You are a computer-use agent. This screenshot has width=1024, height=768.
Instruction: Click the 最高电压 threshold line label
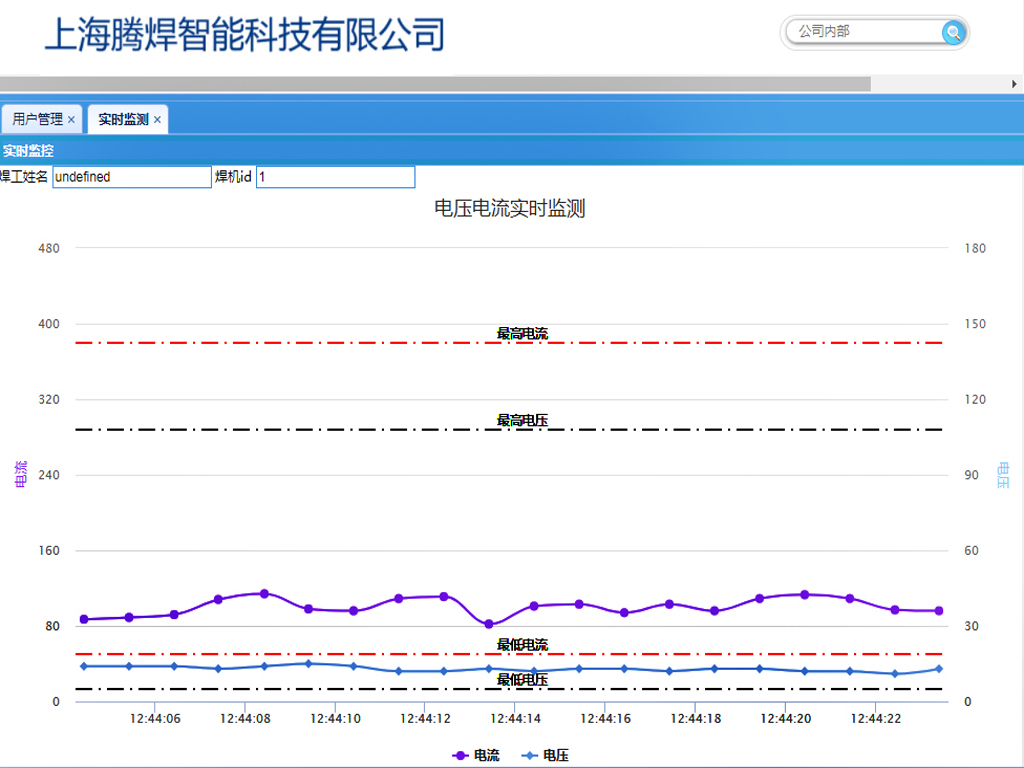[522, 420]
